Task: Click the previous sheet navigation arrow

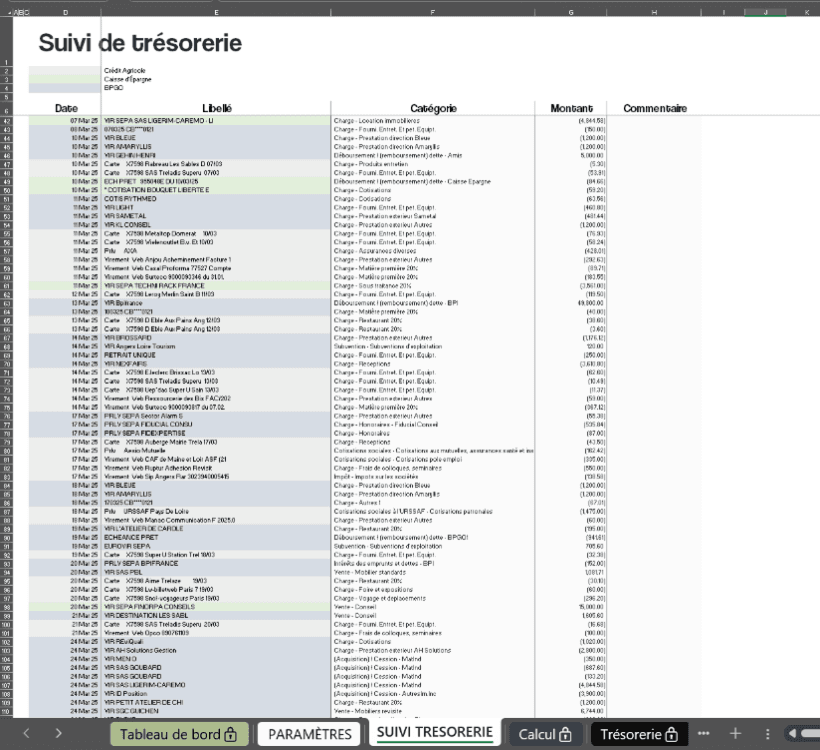Action: coord(26,733)
